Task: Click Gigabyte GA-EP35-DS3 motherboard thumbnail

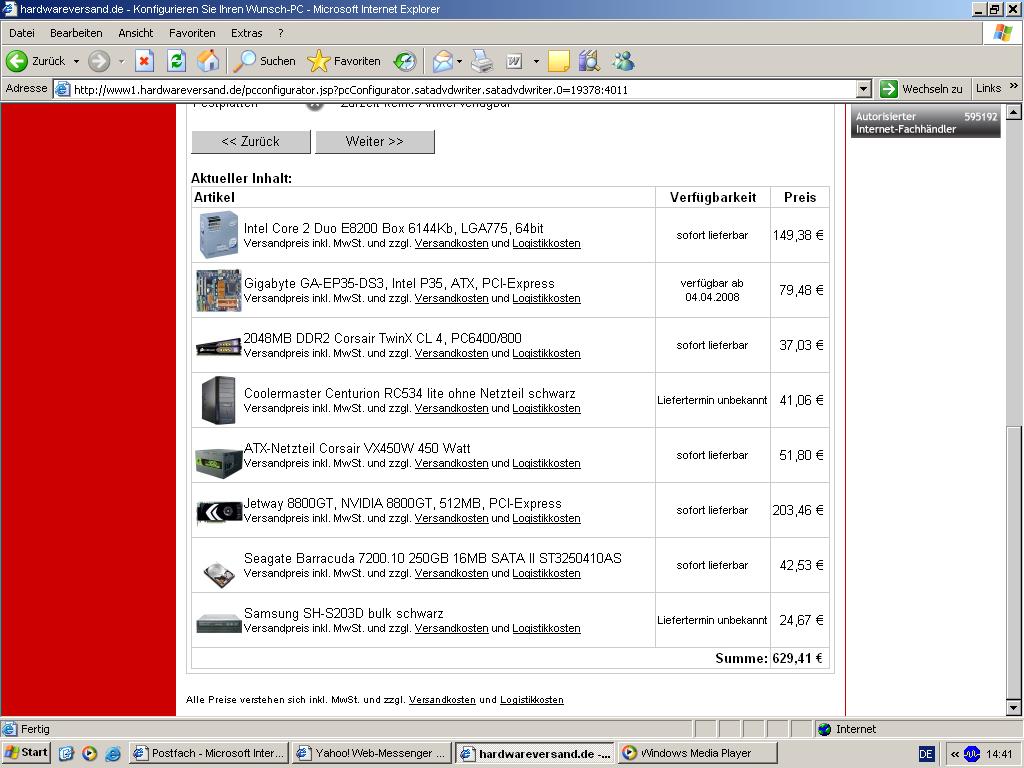Action: [219, 290]
